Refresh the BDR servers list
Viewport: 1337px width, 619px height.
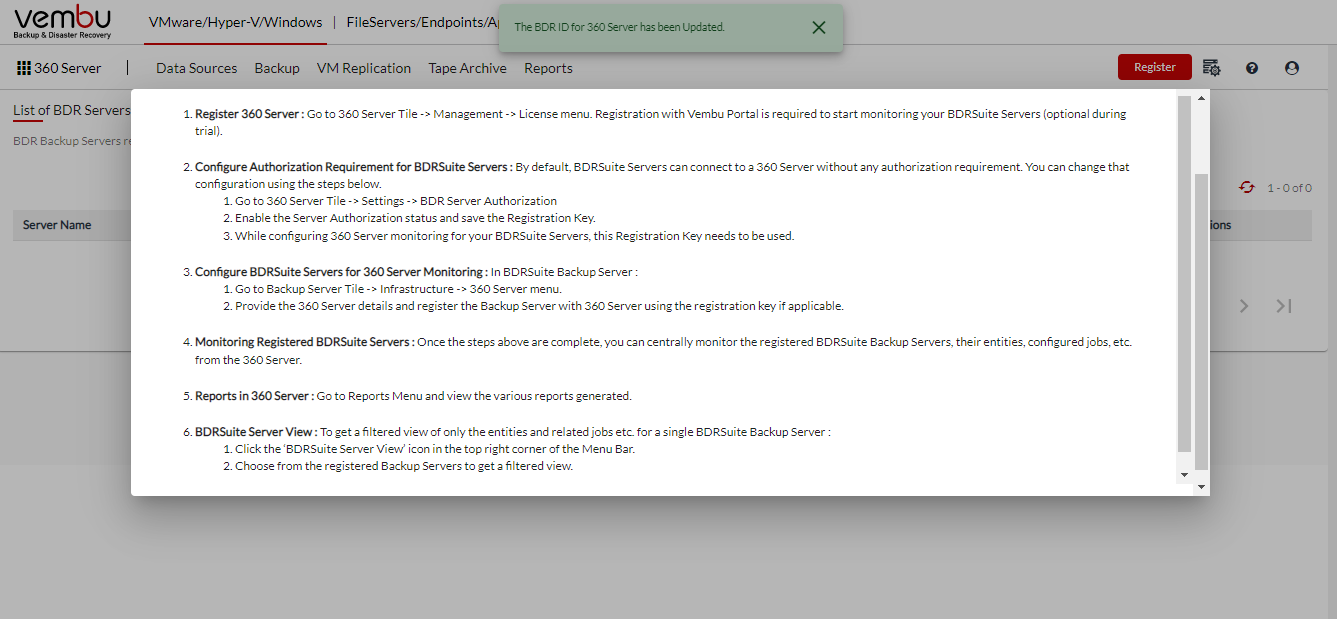pos(1246,187)
